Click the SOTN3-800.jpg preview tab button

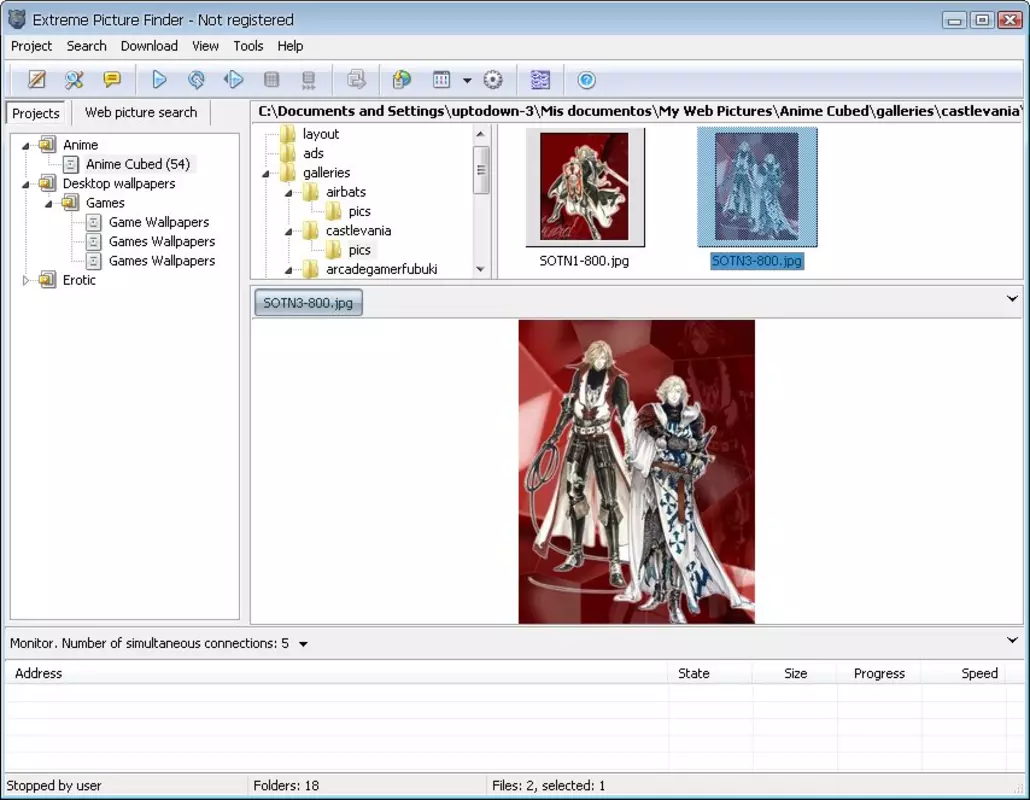coord(308,303)
